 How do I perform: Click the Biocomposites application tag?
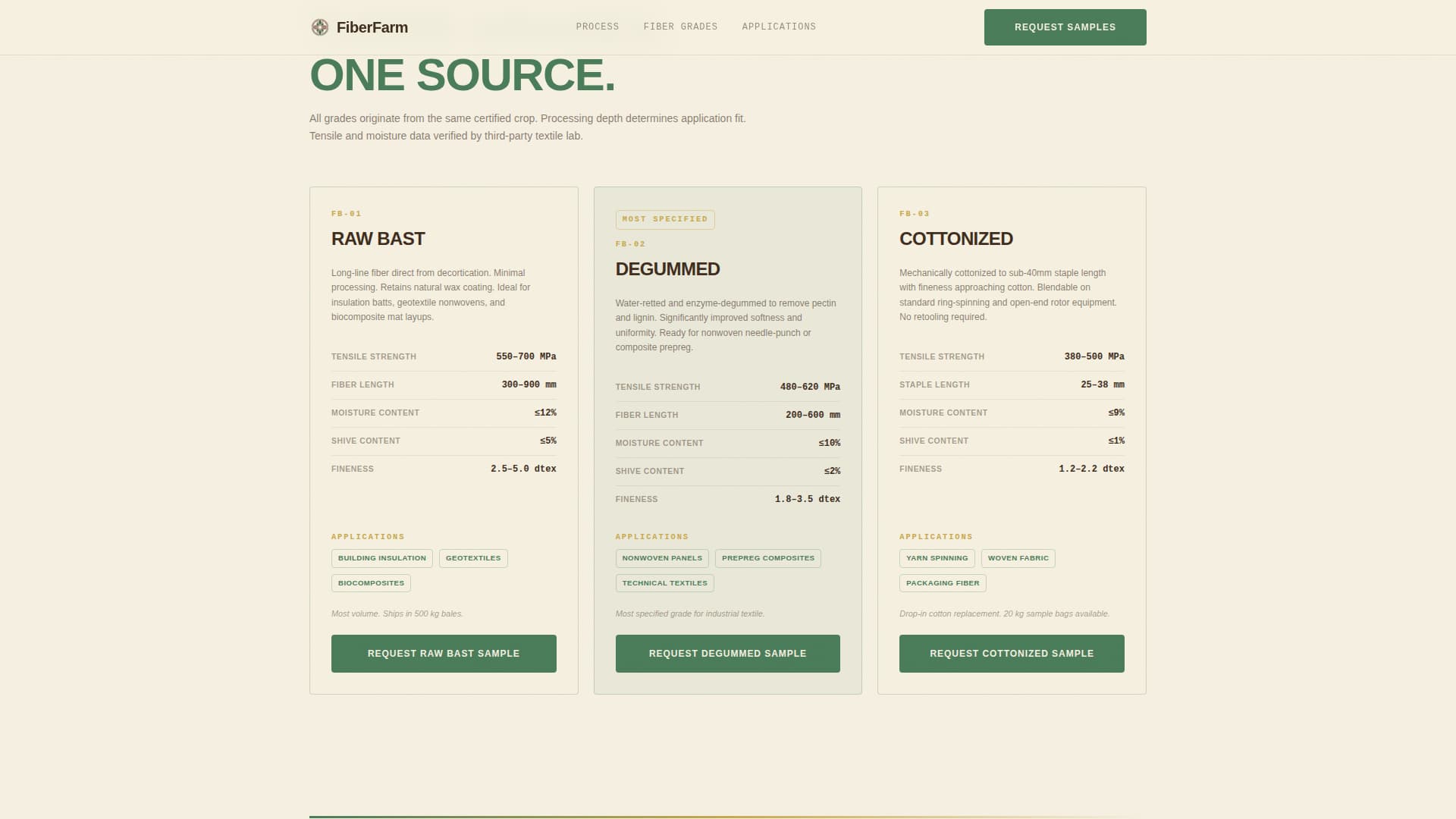point(371,583)
